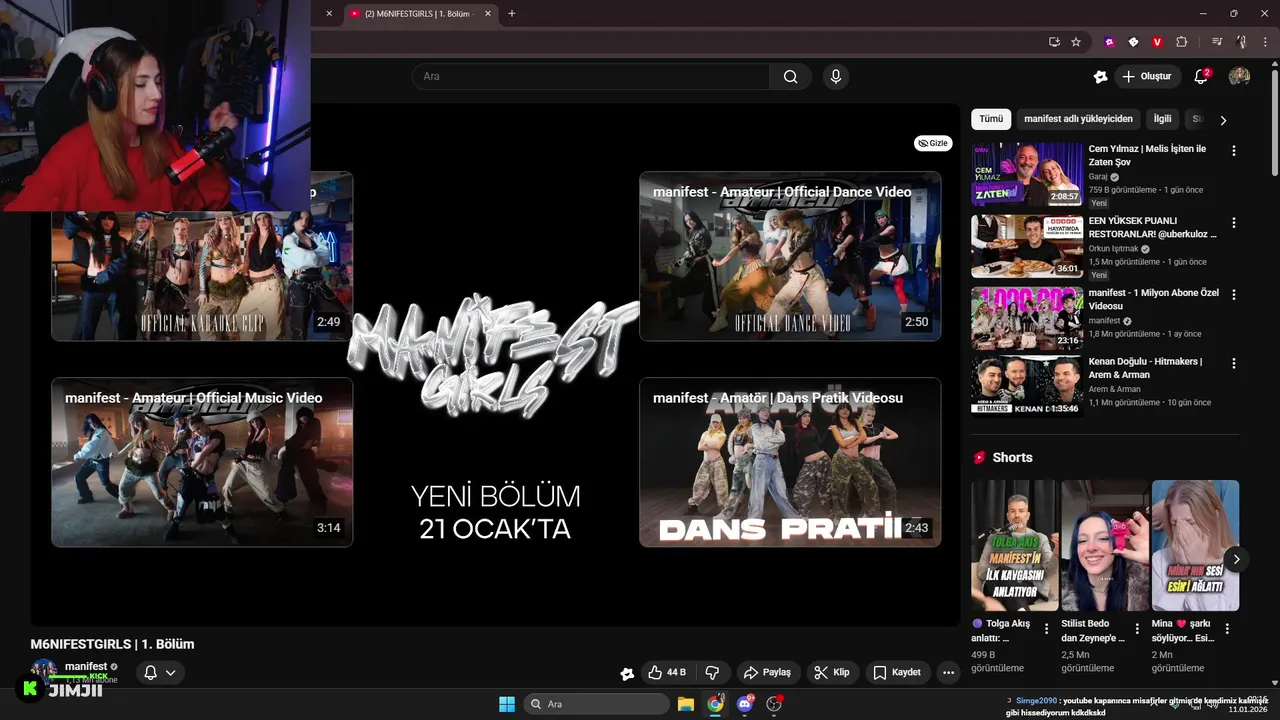
Task: Click the Shorts section heading
Action: pos(1012,457)
